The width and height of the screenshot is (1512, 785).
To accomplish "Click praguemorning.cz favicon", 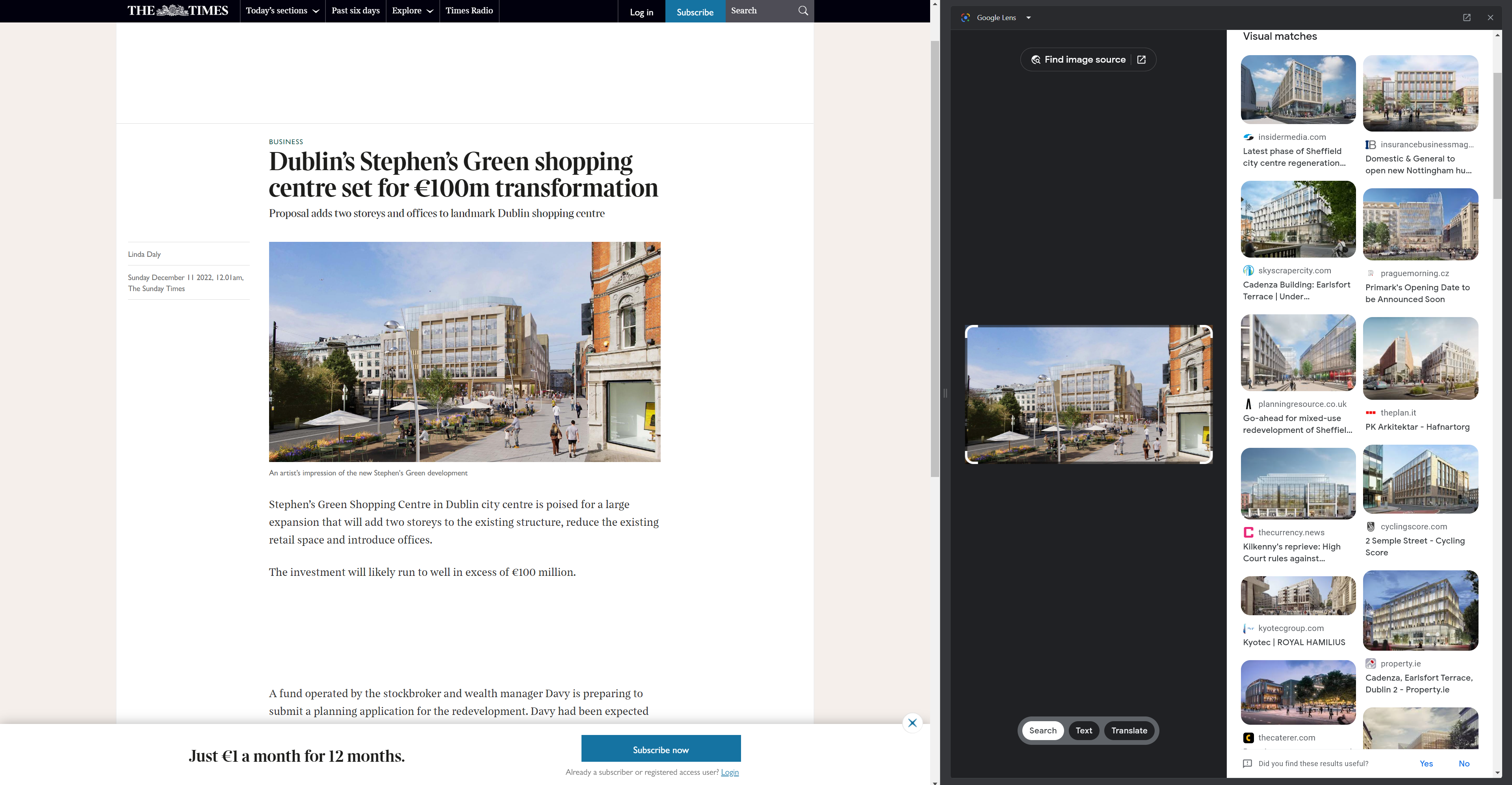I will (1371, 273).
